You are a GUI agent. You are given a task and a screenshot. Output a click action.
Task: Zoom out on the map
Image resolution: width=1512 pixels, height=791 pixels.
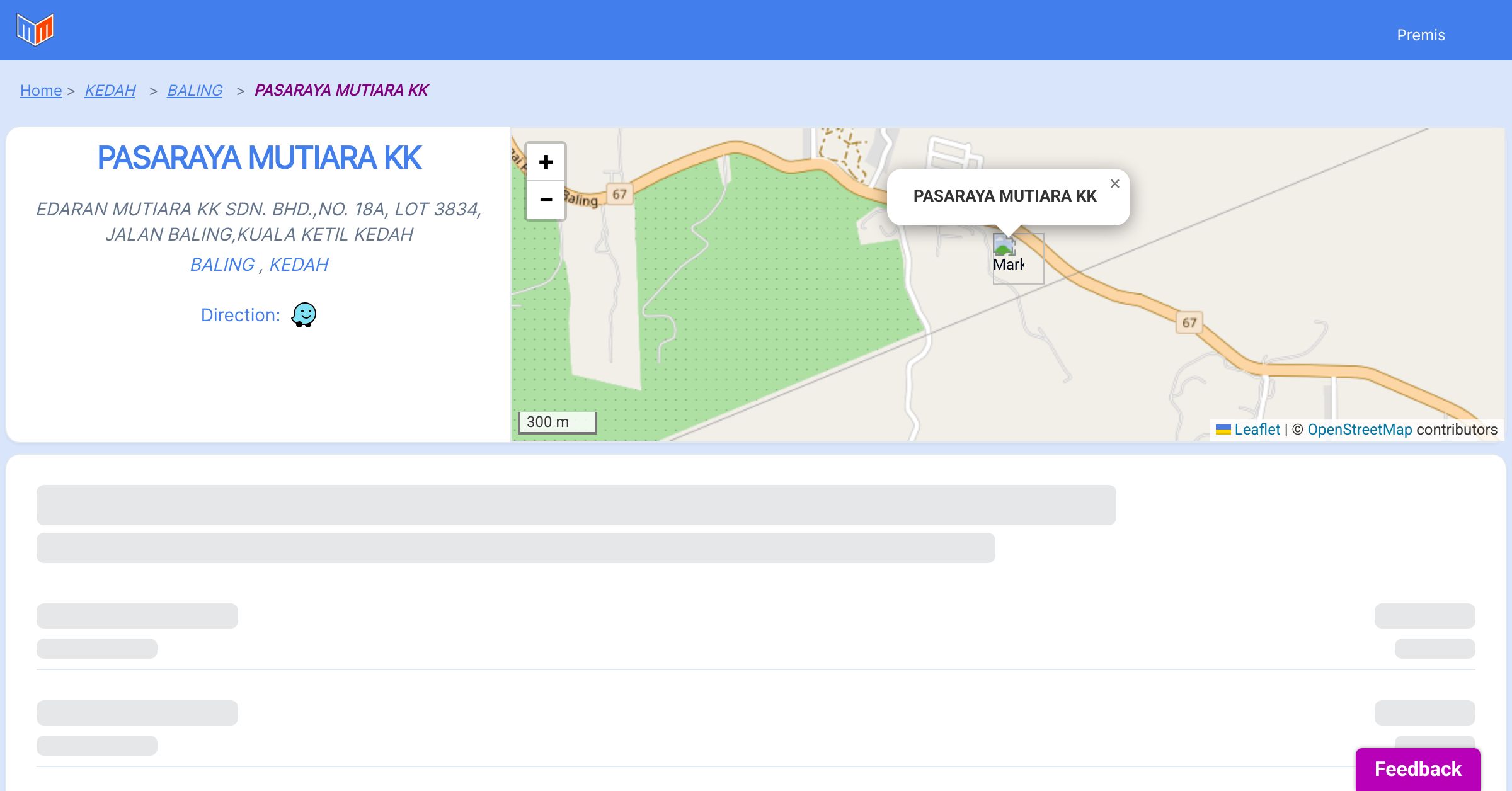click(546, 200)
